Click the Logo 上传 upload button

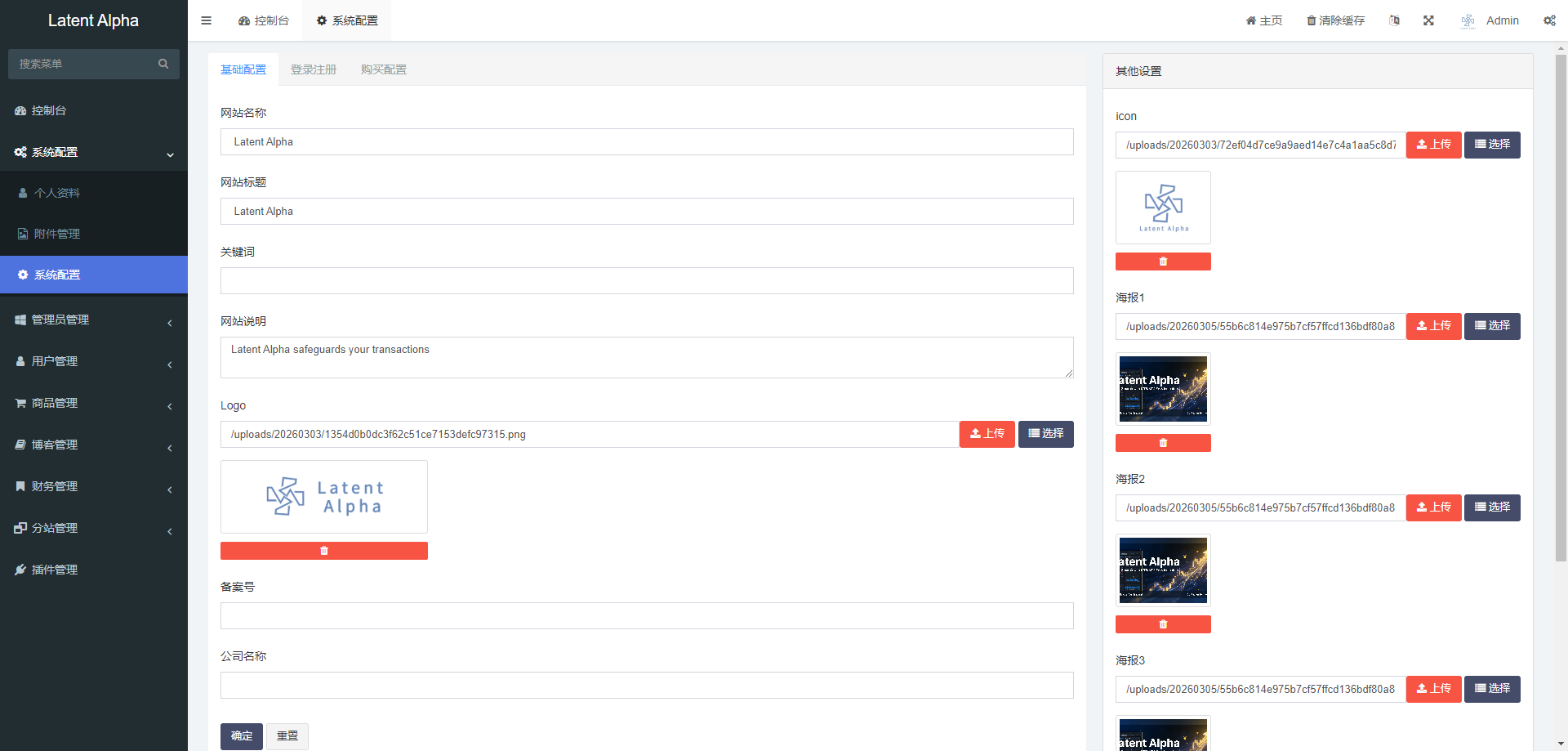[987, 434]
